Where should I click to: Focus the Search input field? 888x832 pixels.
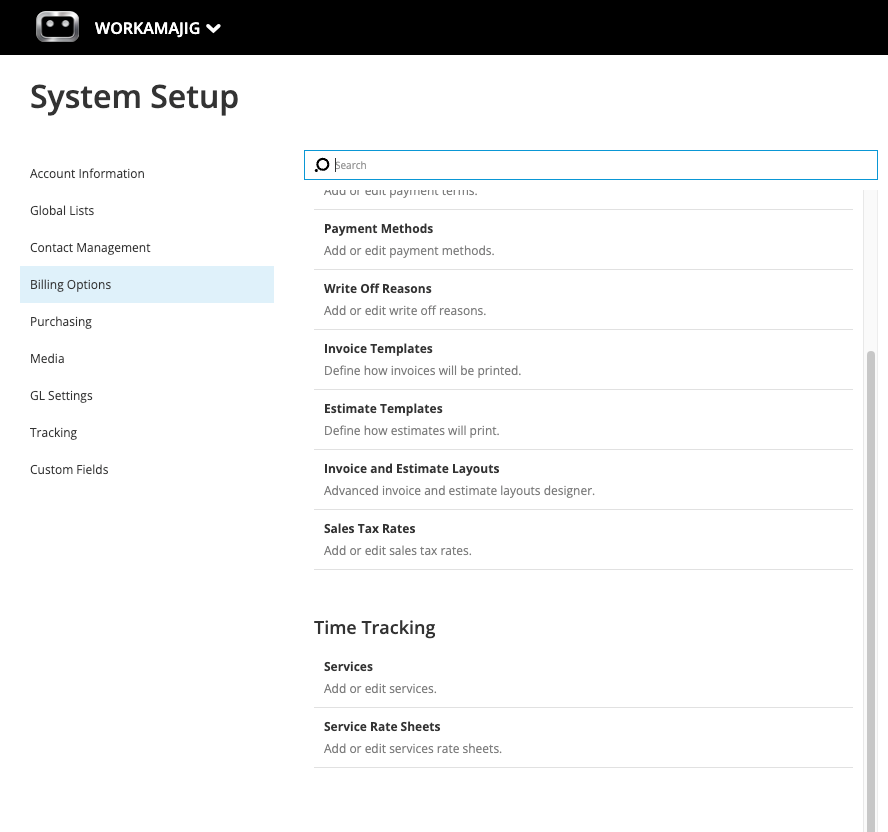(591, 165)
